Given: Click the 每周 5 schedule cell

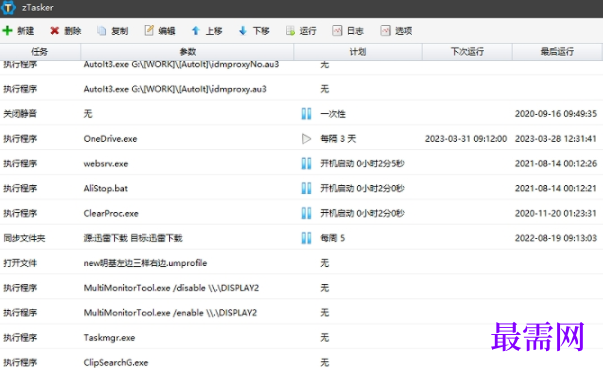Looking at the screenshot, I should [333, 238].
